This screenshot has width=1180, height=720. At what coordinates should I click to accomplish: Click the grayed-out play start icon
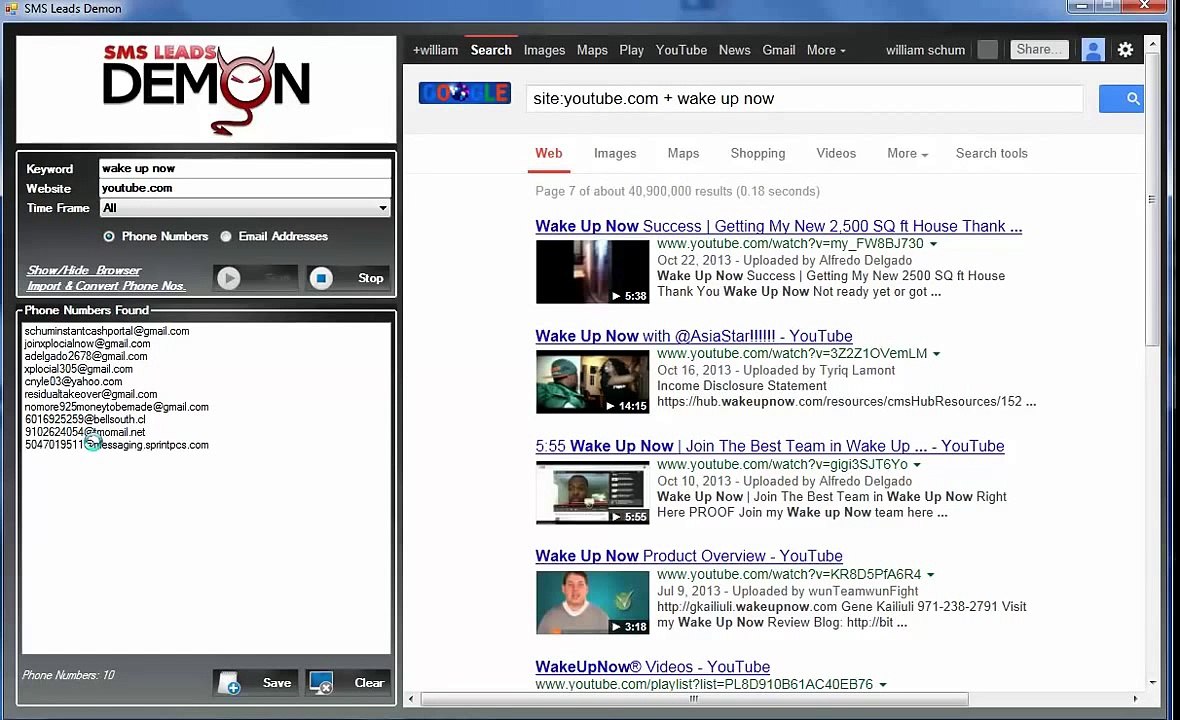point(229,278)
